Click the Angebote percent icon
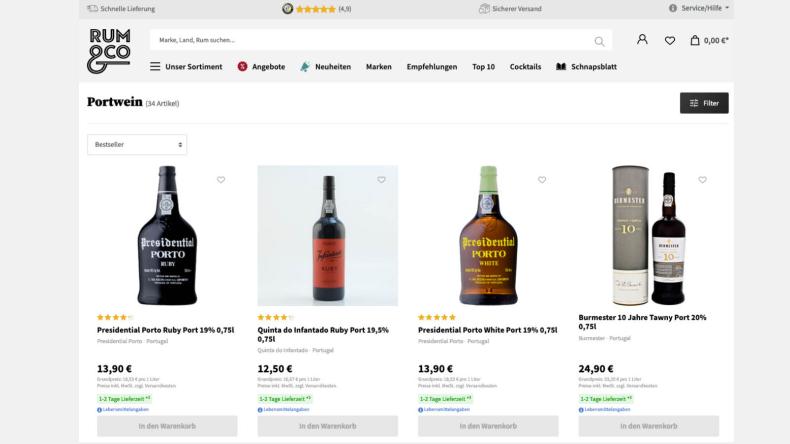The image size is (790, 444). (x=242, y=67)
